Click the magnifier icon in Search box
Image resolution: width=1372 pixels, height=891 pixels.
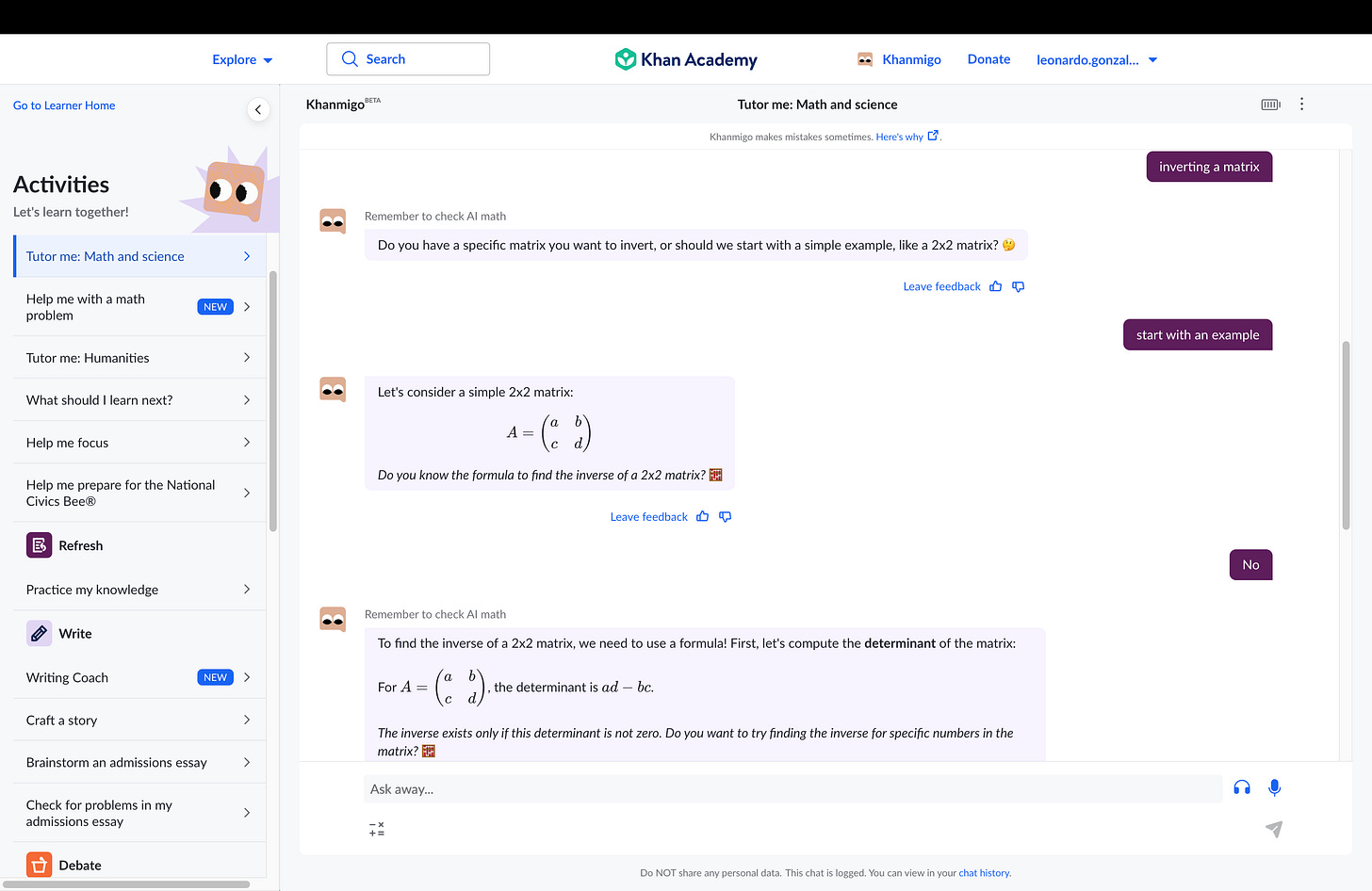pos(350,59)
